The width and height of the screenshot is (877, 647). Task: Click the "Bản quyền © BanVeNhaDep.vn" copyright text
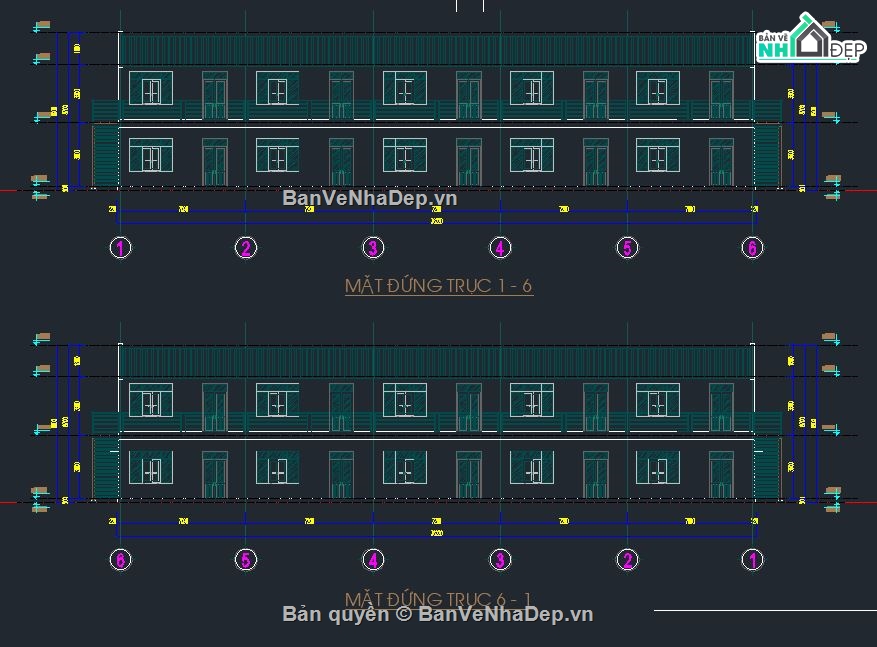[438, 614]
